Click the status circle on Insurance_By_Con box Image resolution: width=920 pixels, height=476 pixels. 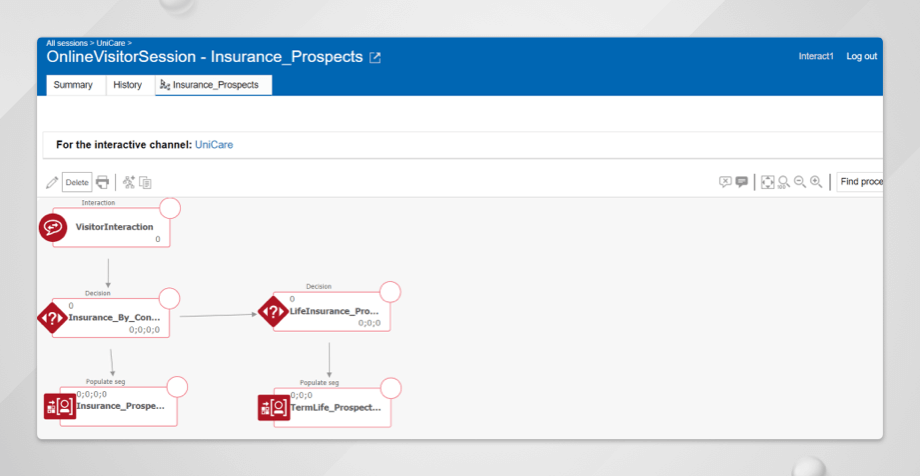click(x=170, y=298)
